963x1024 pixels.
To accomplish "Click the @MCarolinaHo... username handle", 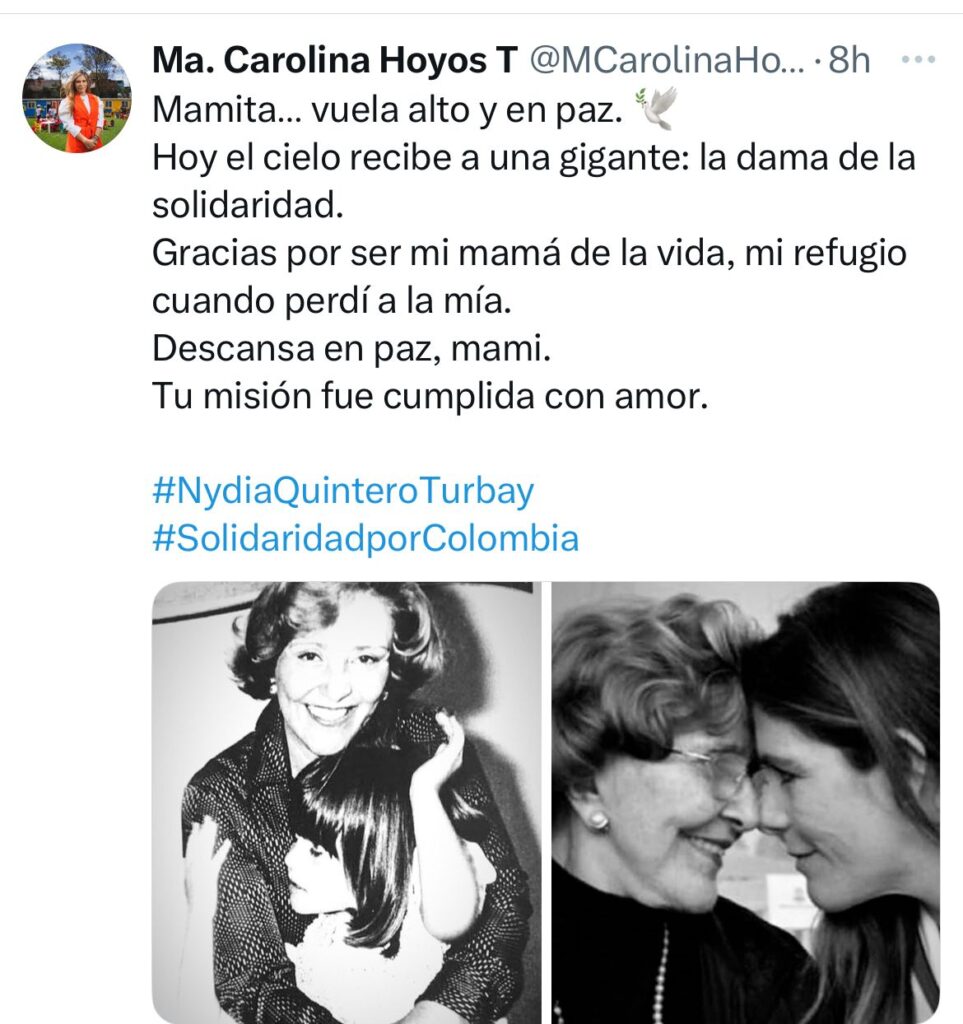I will pyautogui.click(x=664, y=61).
